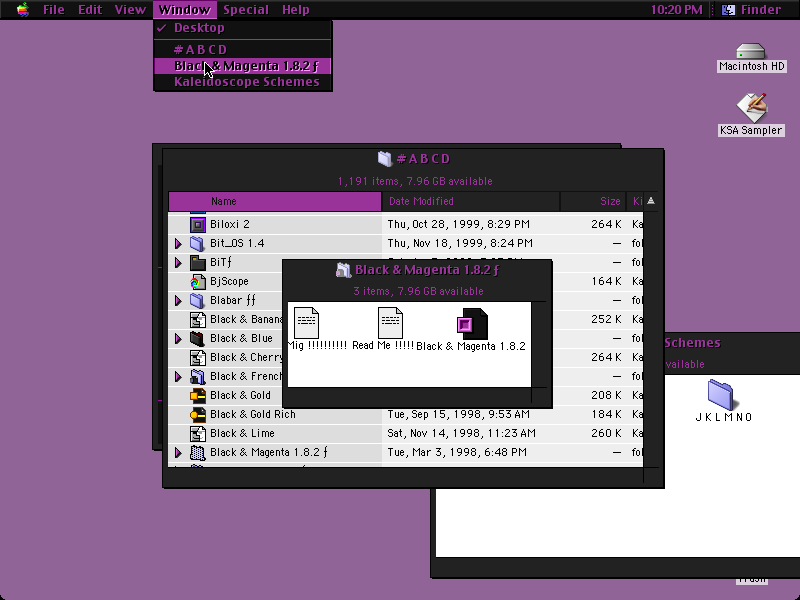Click the Bit_OS 1.4 folder icon
Image resolution: width=800 pixels, height=600 pixels.
197,243
